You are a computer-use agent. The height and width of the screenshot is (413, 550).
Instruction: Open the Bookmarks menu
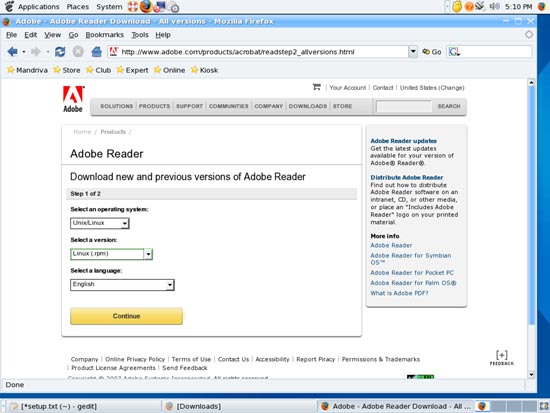(105, 35)
